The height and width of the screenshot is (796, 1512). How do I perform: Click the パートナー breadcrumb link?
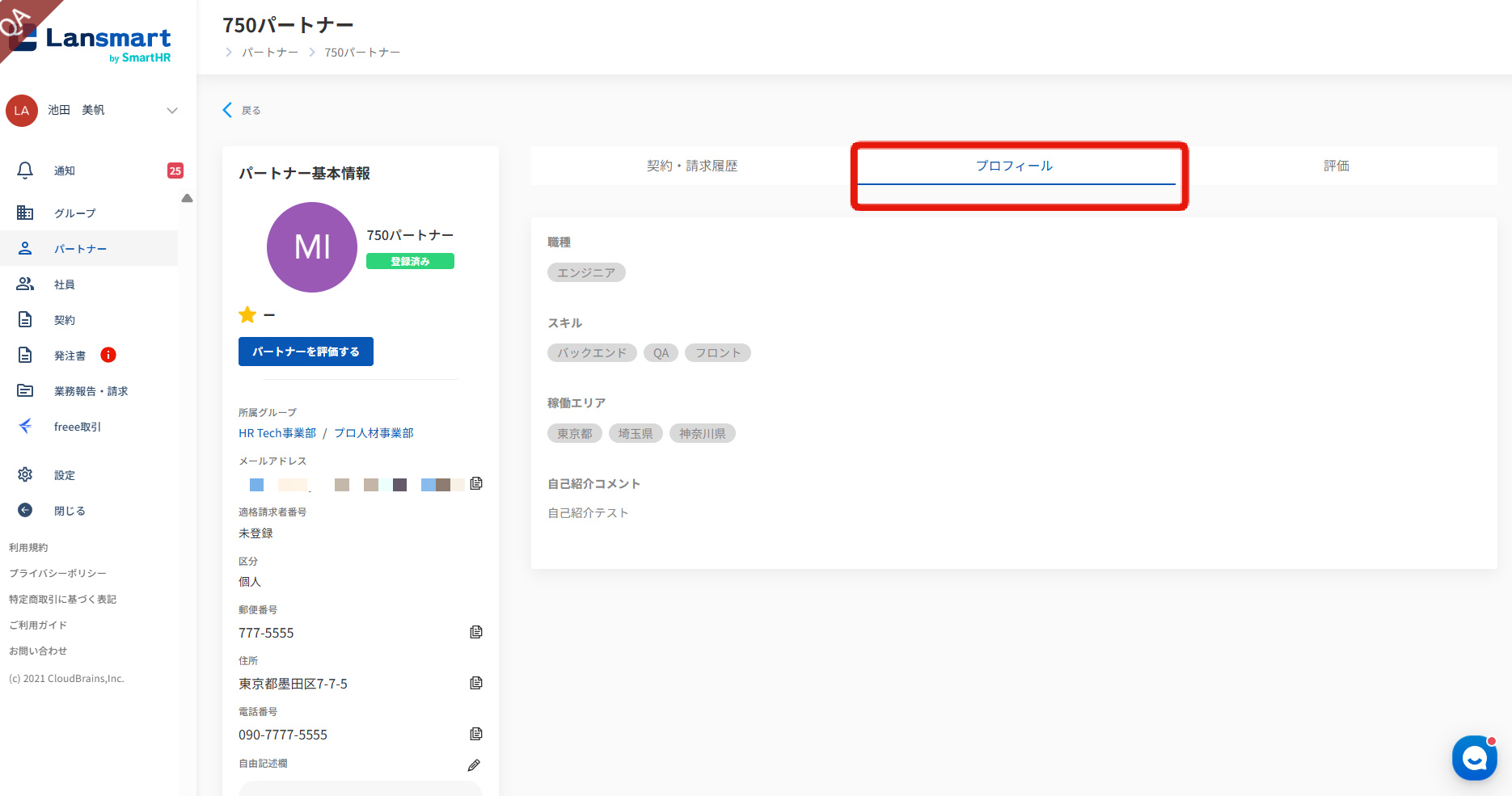point(270,53)
